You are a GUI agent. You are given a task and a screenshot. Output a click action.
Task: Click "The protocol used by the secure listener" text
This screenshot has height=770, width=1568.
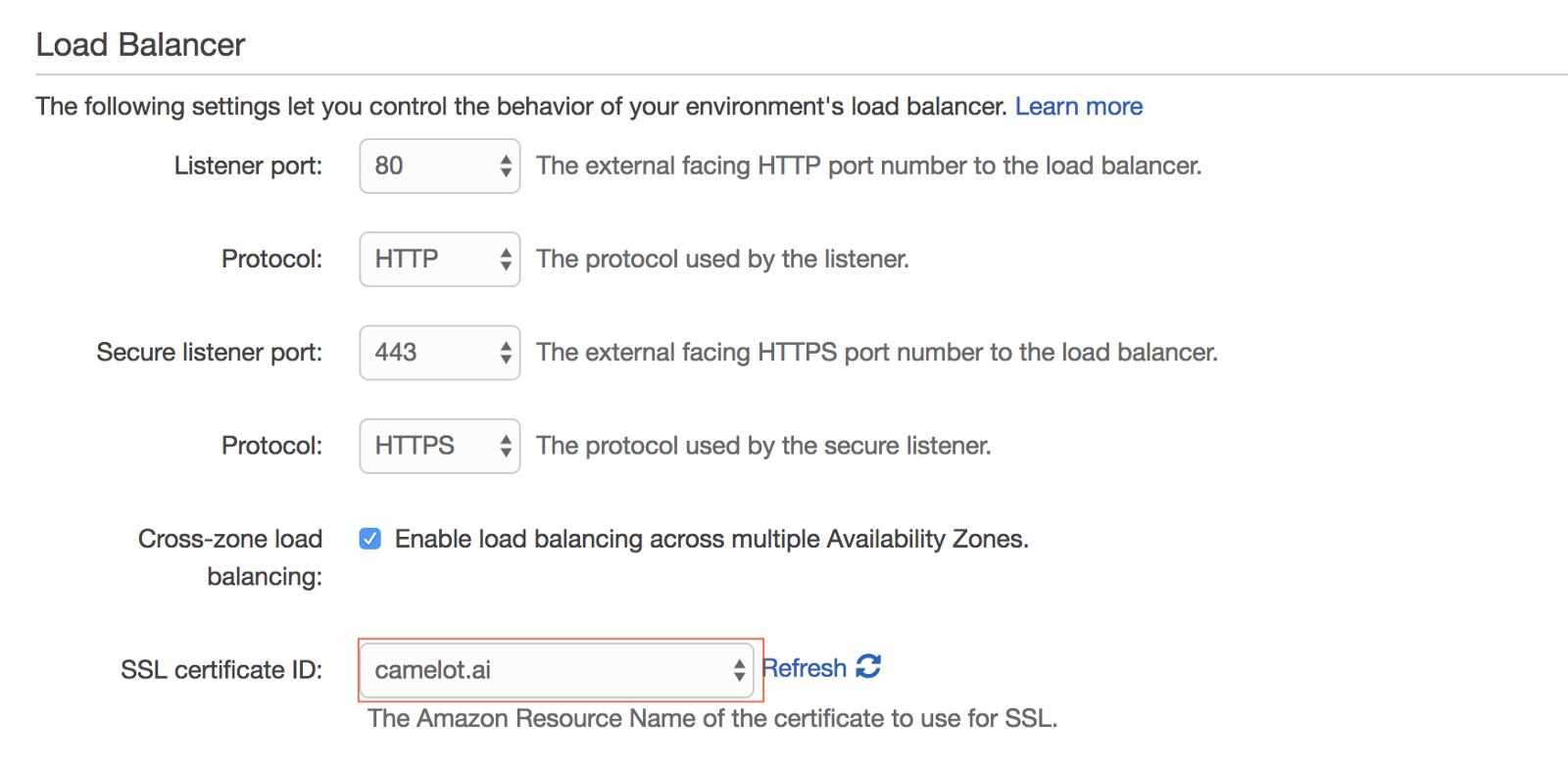click(763, 446)
